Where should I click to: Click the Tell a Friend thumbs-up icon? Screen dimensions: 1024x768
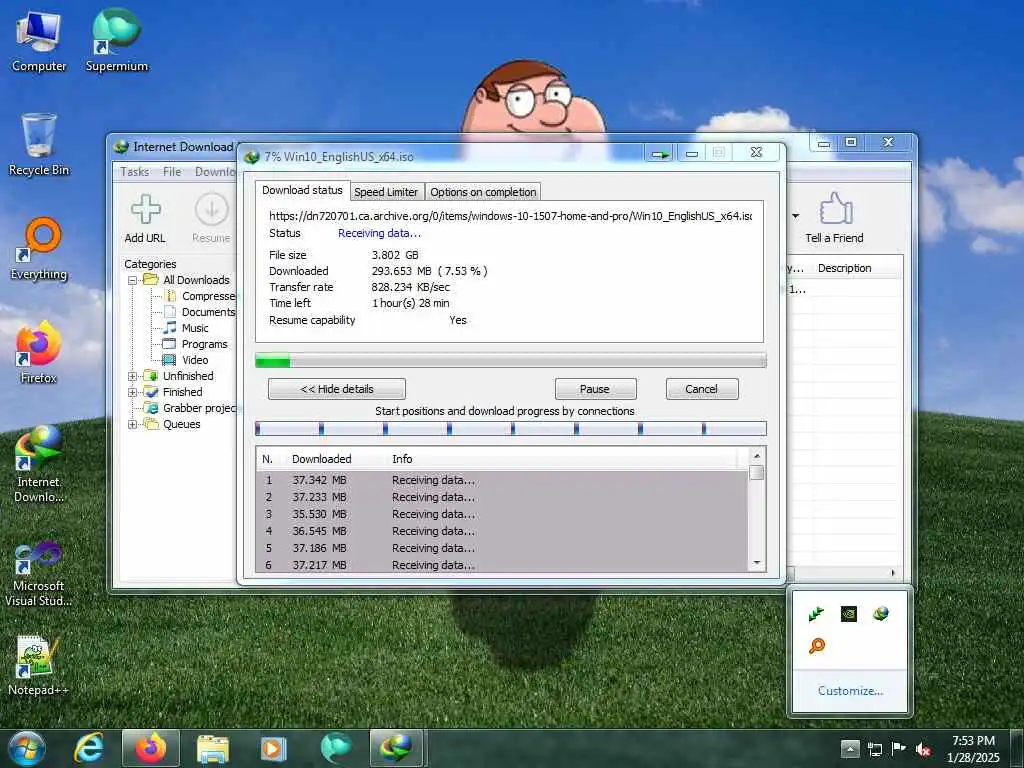[834, 219]
